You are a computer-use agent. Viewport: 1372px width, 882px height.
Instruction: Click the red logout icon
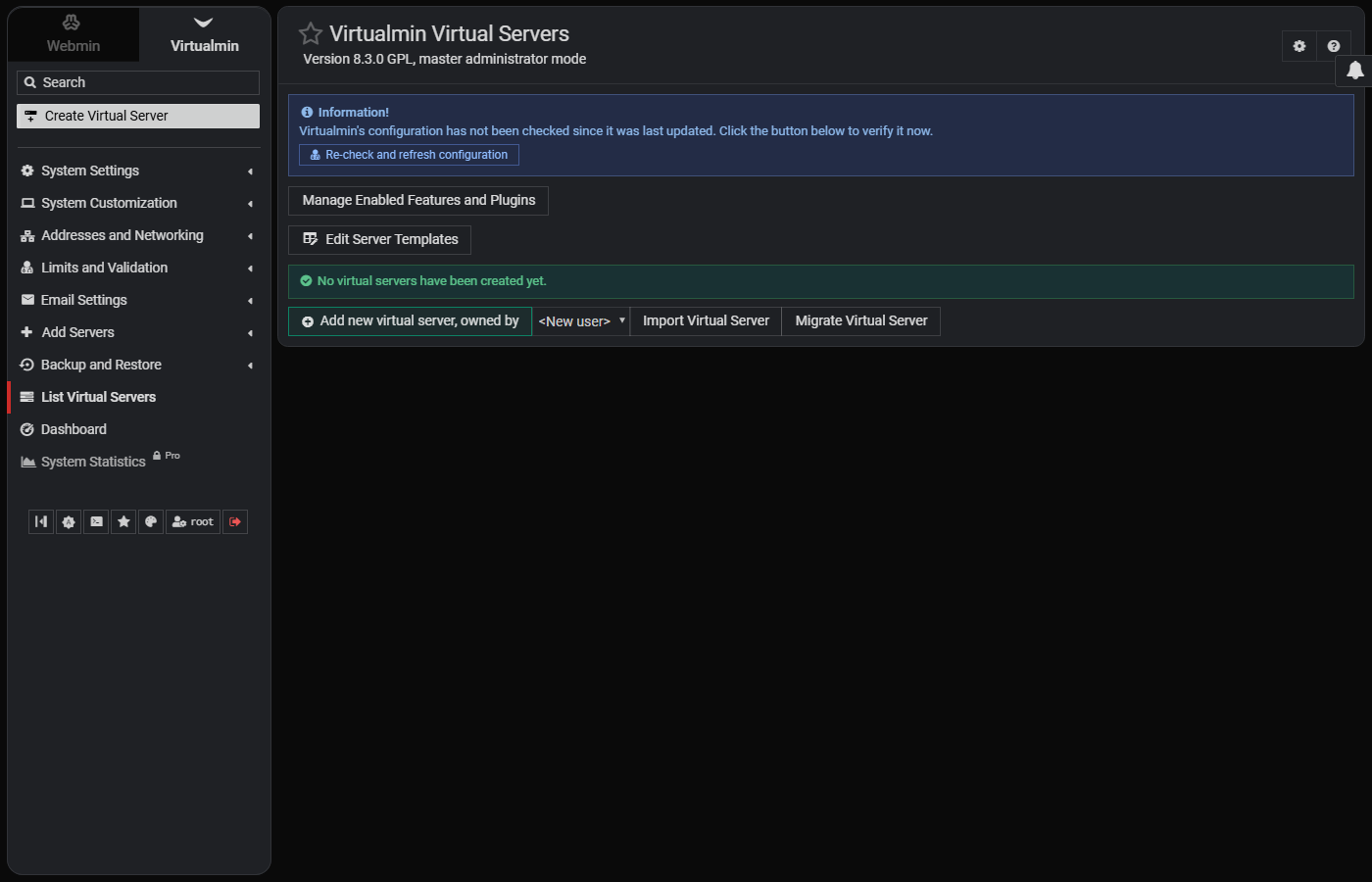[235, 522]
